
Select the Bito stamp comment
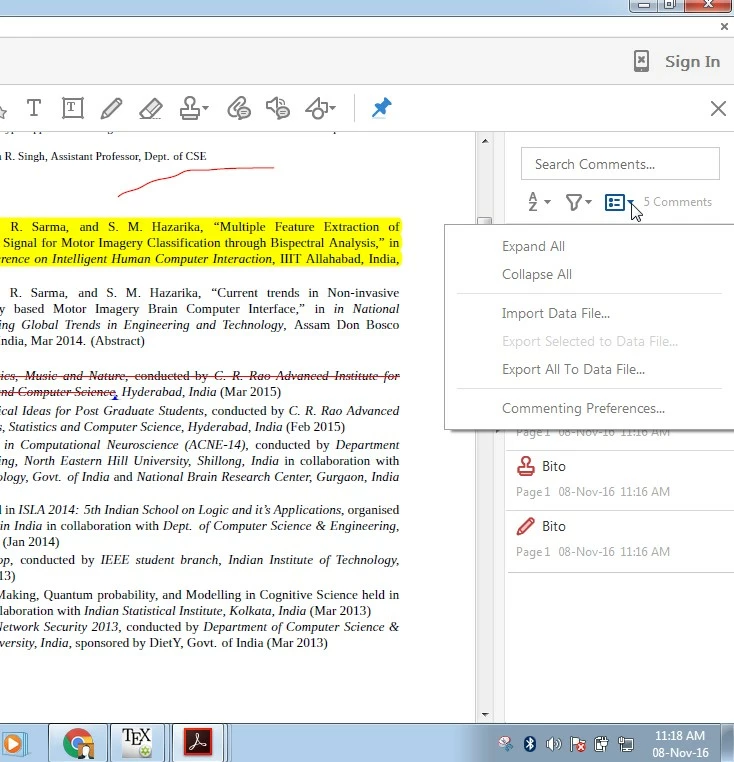[x=620, y=481]
